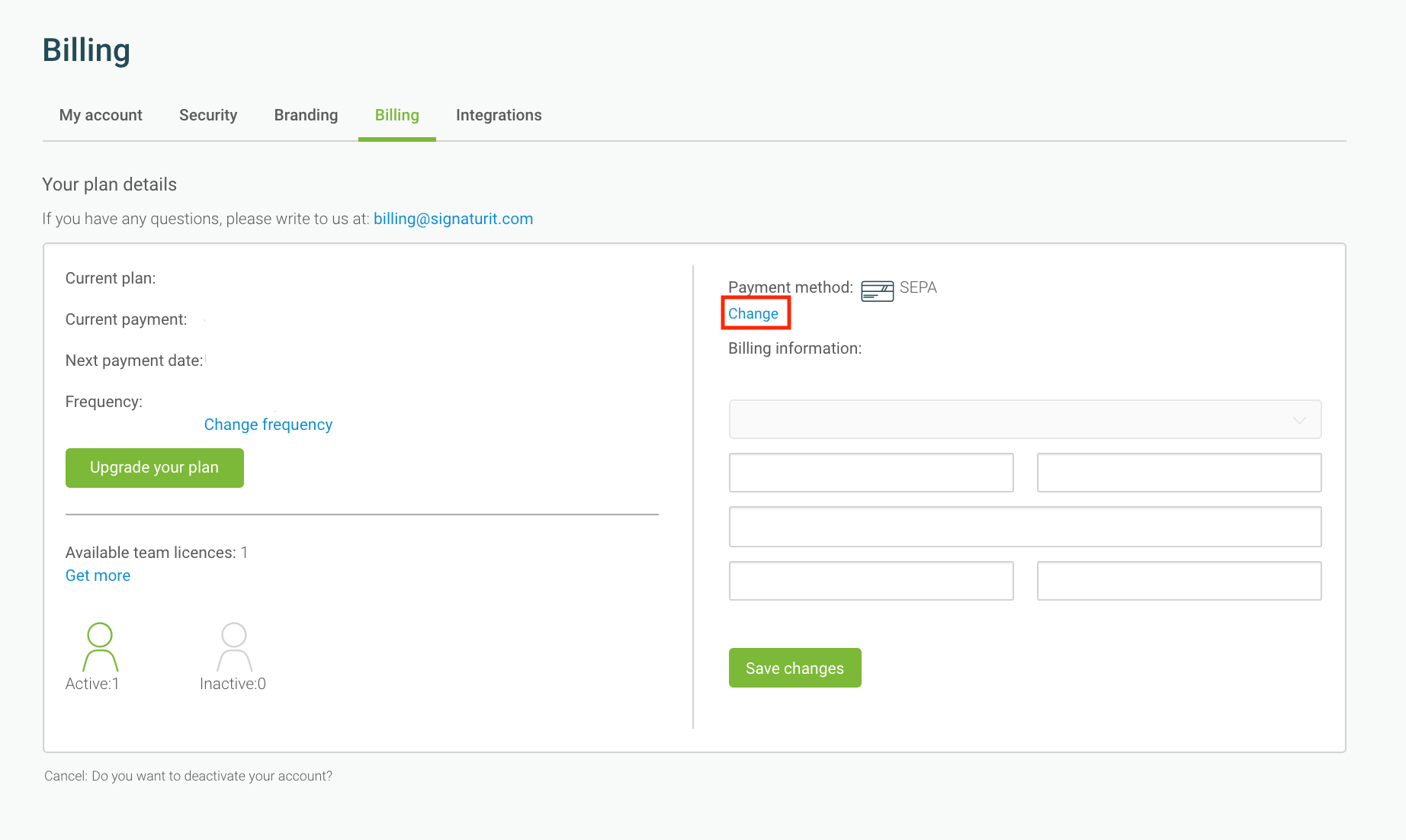Click the Payment method label

coord(791,287)
